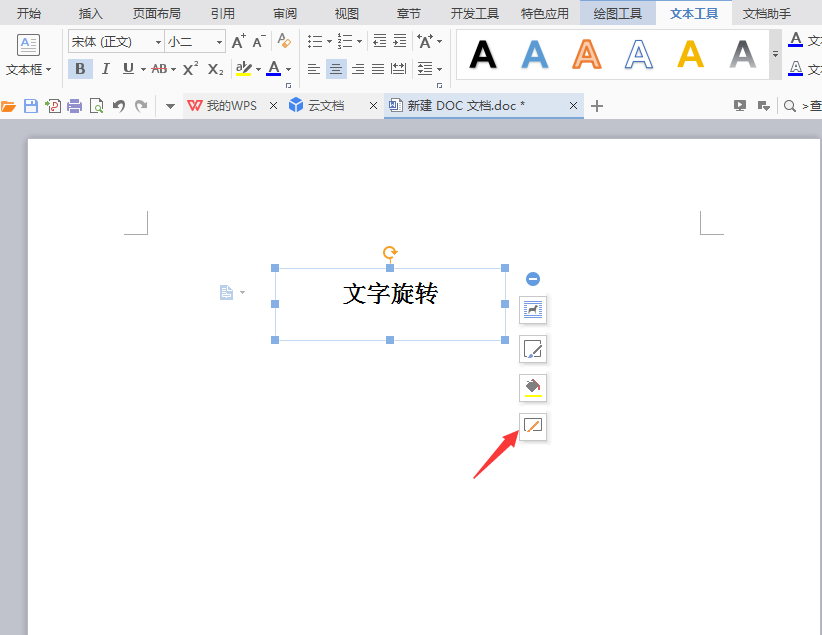Decrease paragraph indent
Viewport: 822px width, 635px height.
(380, 41)
